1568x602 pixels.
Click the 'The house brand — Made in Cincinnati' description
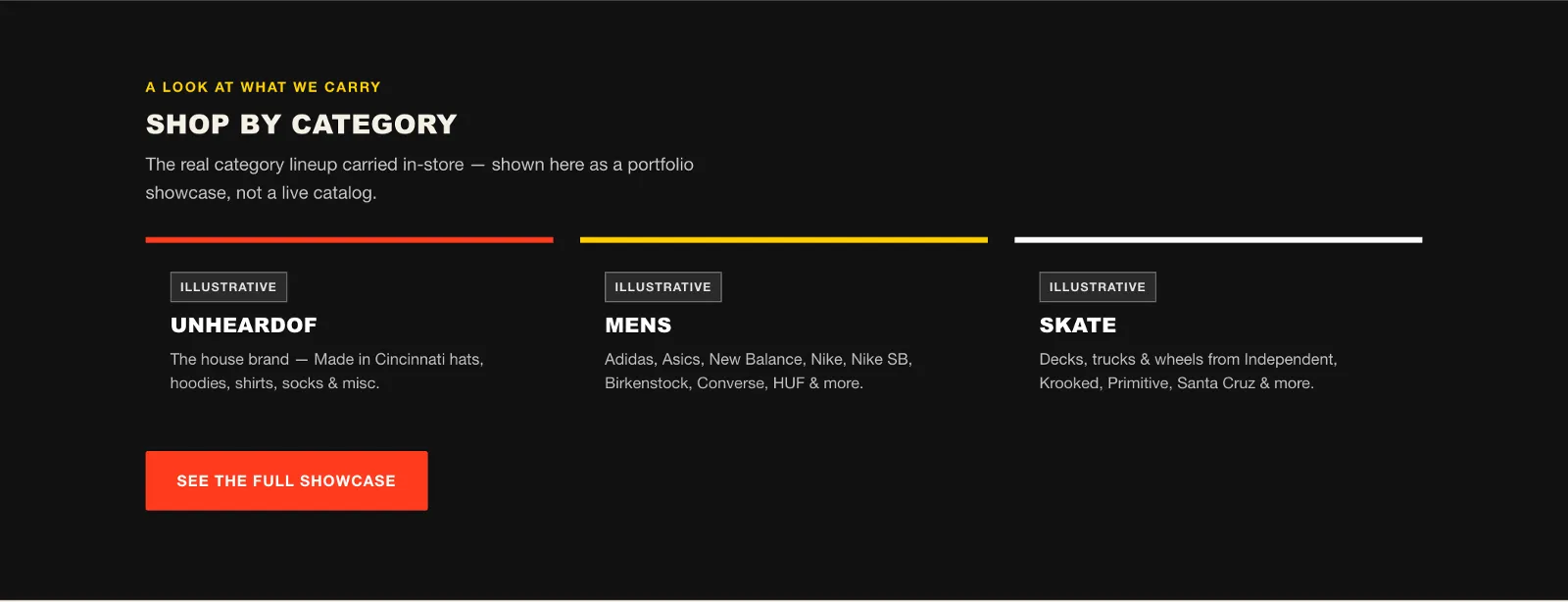(327, 372)
